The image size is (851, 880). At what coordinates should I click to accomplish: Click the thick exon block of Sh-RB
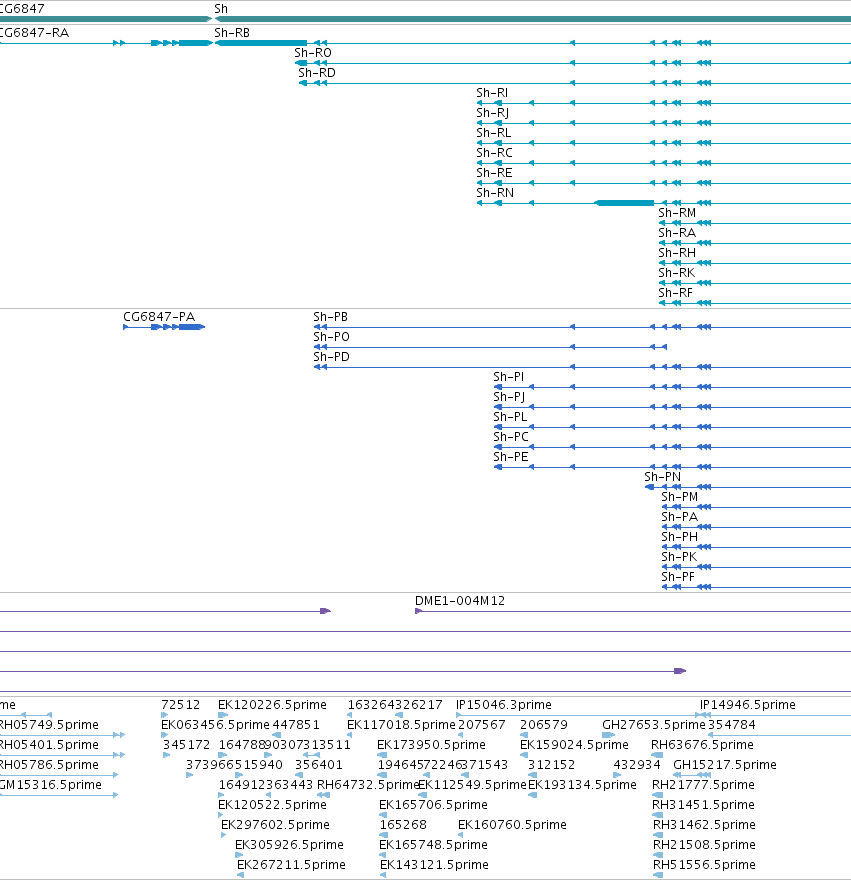click(262, 43)
